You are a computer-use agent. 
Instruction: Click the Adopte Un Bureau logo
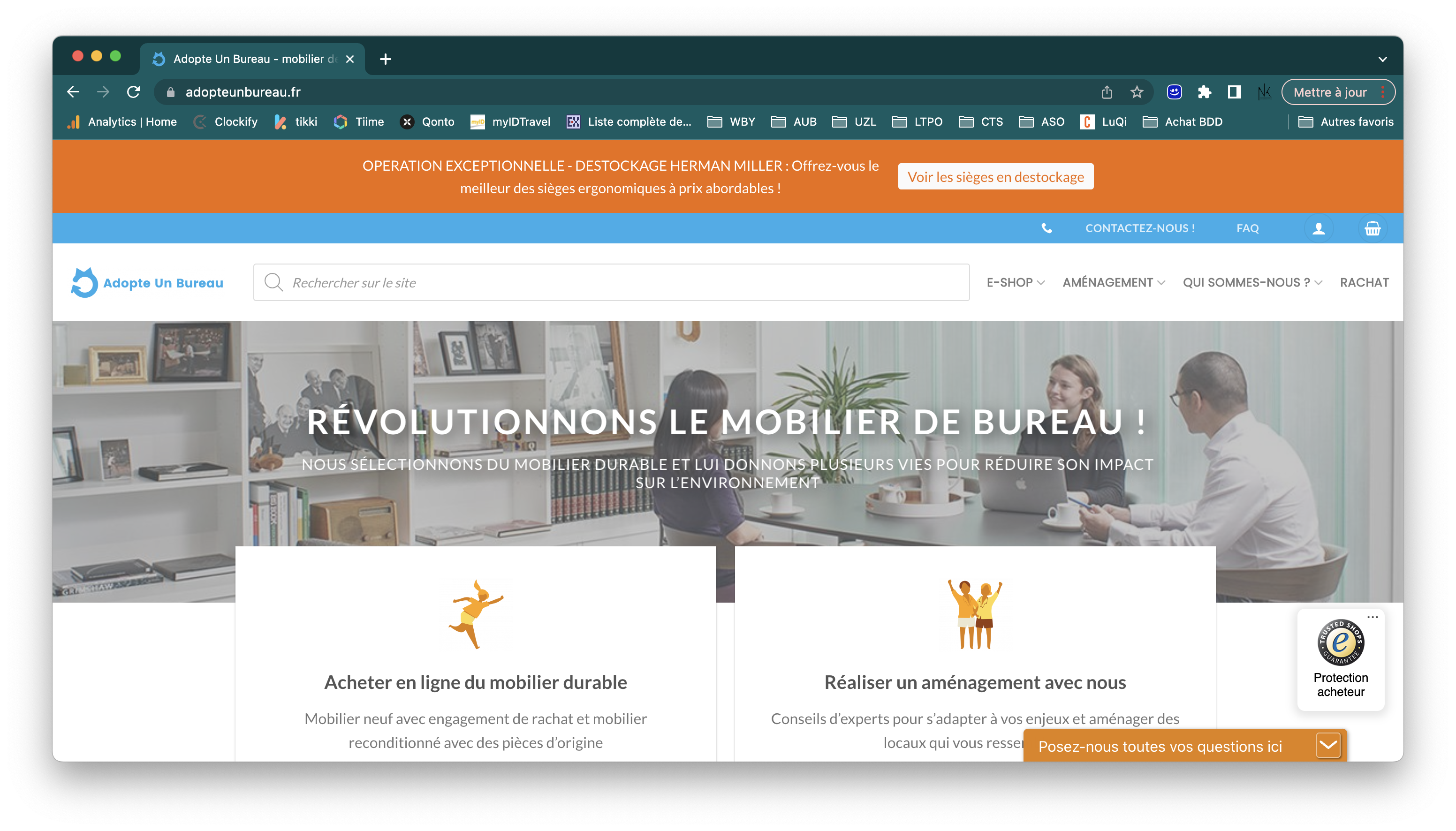(147, 282)
